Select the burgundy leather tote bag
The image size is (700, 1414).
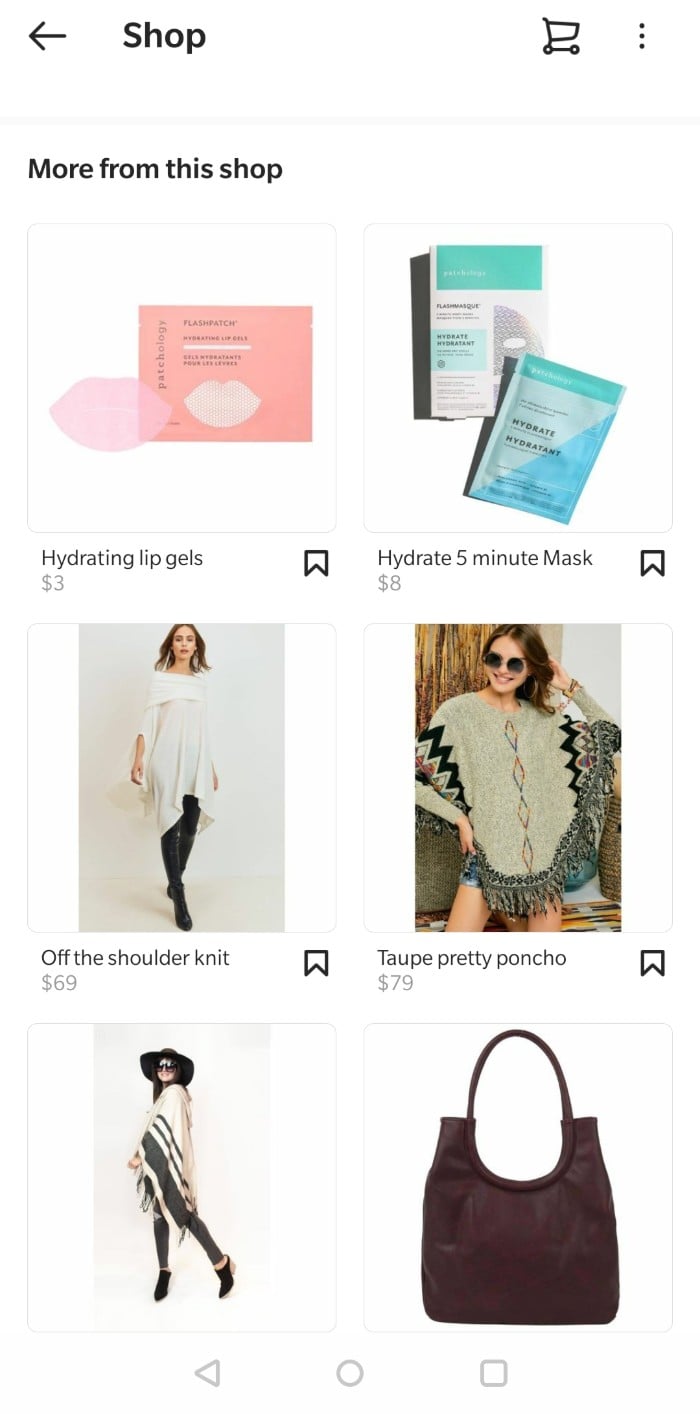point(518,1177)
